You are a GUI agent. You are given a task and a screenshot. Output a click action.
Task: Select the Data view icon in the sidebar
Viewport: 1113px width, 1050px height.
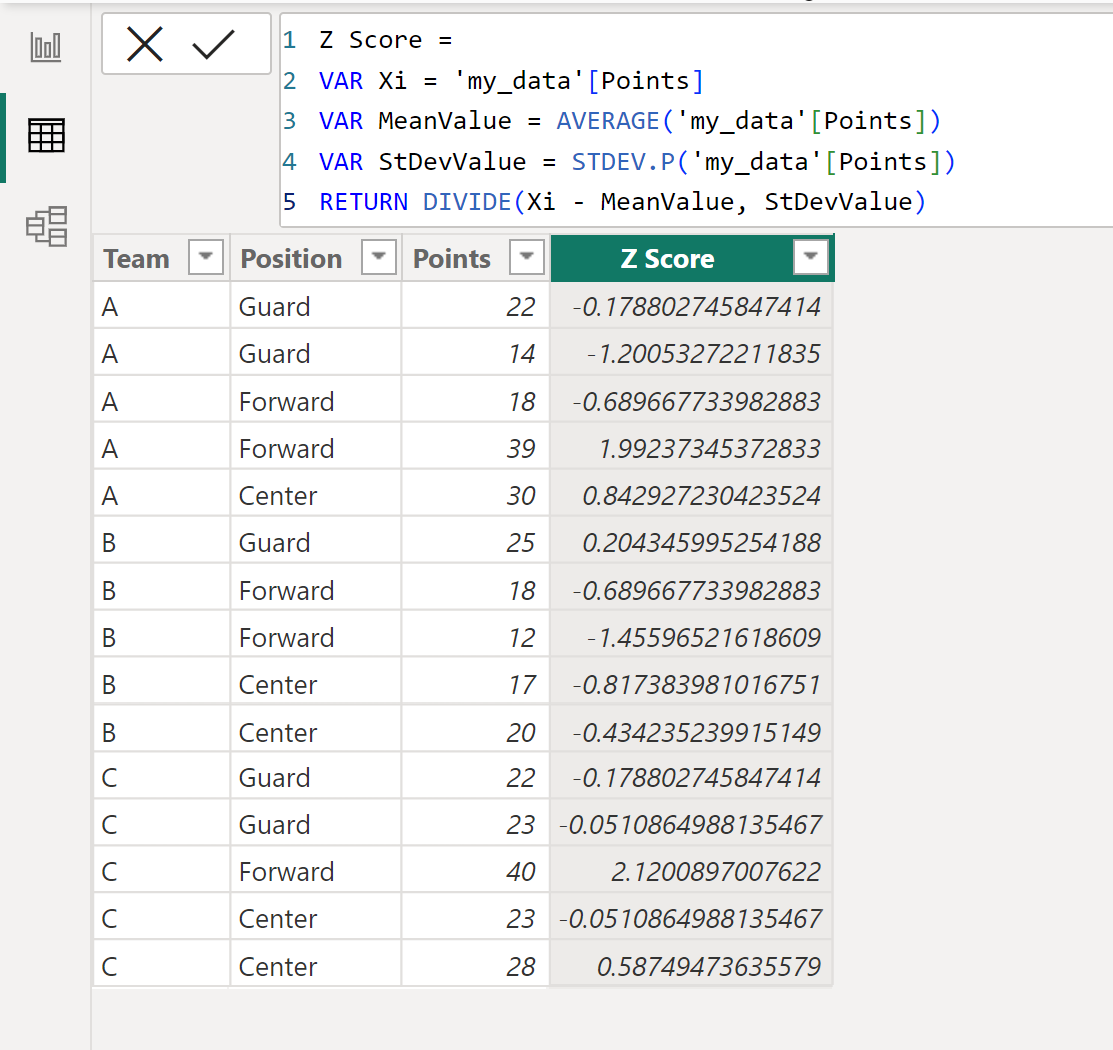(46, 137)
